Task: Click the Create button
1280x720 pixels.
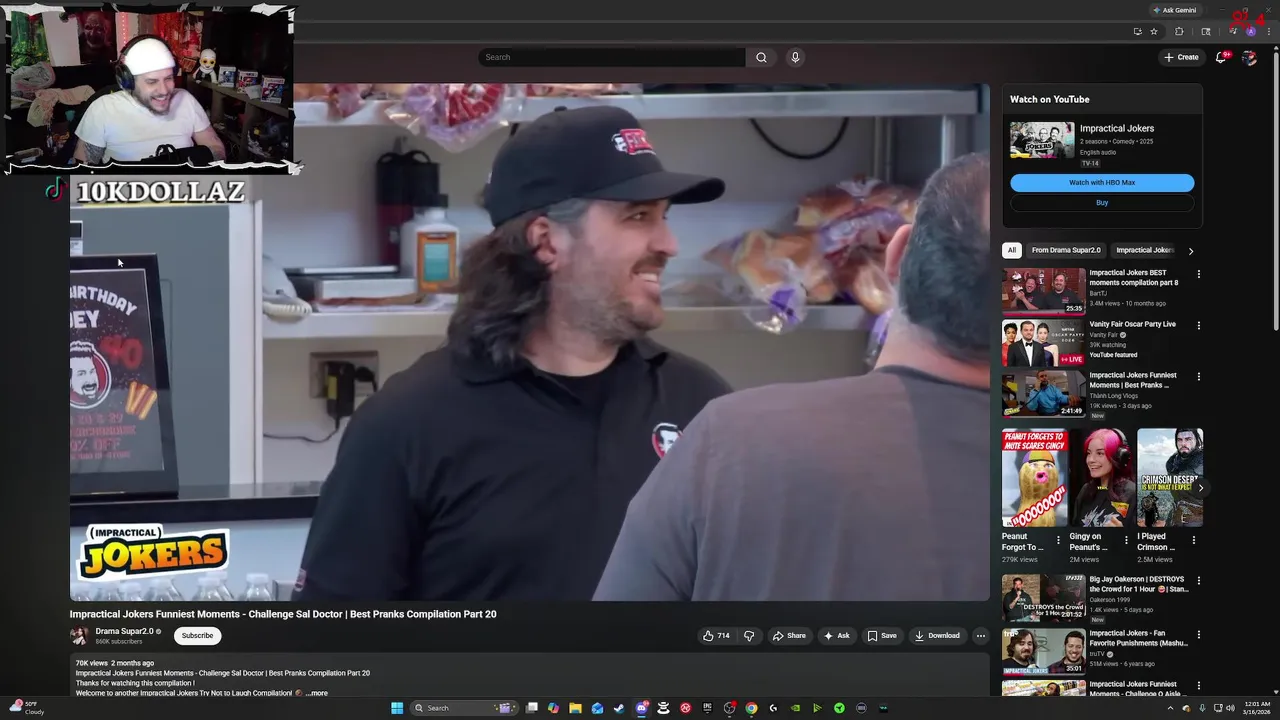Action: tap(1181, 57)
